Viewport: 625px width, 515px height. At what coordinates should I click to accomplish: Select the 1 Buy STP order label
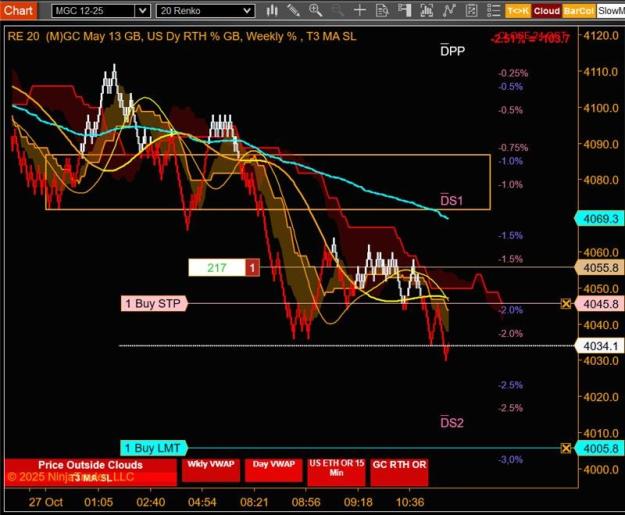pyautogui.click(x=153, y=304)
